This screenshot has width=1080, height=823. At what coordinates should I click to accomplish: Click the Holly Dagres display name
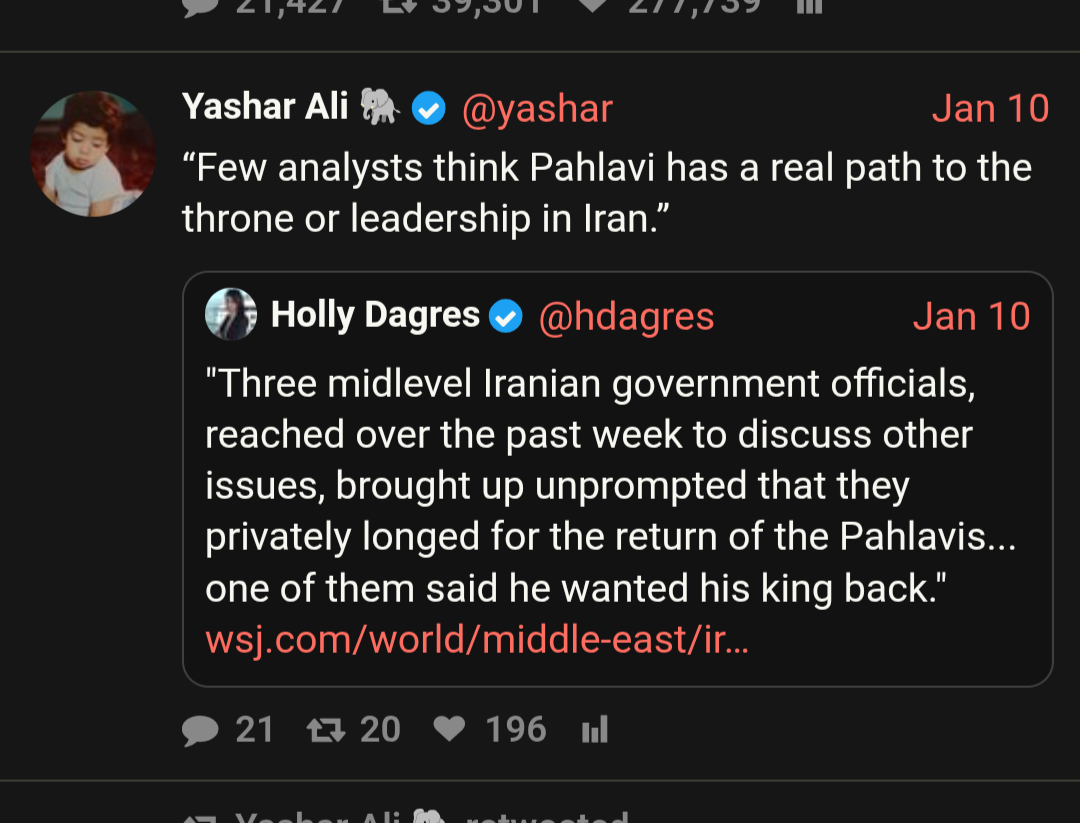375,316
